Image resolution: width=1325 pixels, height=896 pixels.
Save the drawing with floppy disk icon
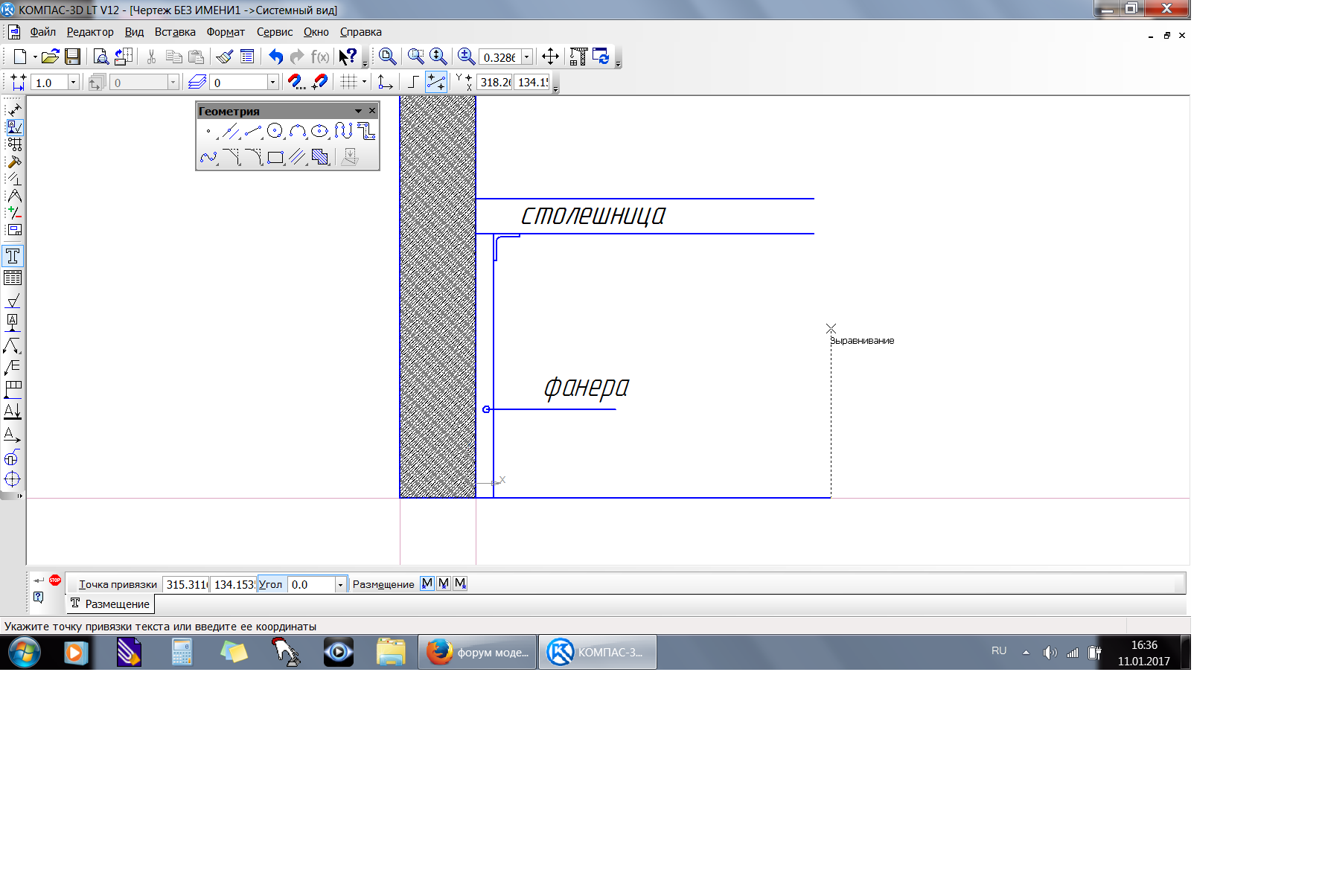pyautogui.click(x=72, y=57)
